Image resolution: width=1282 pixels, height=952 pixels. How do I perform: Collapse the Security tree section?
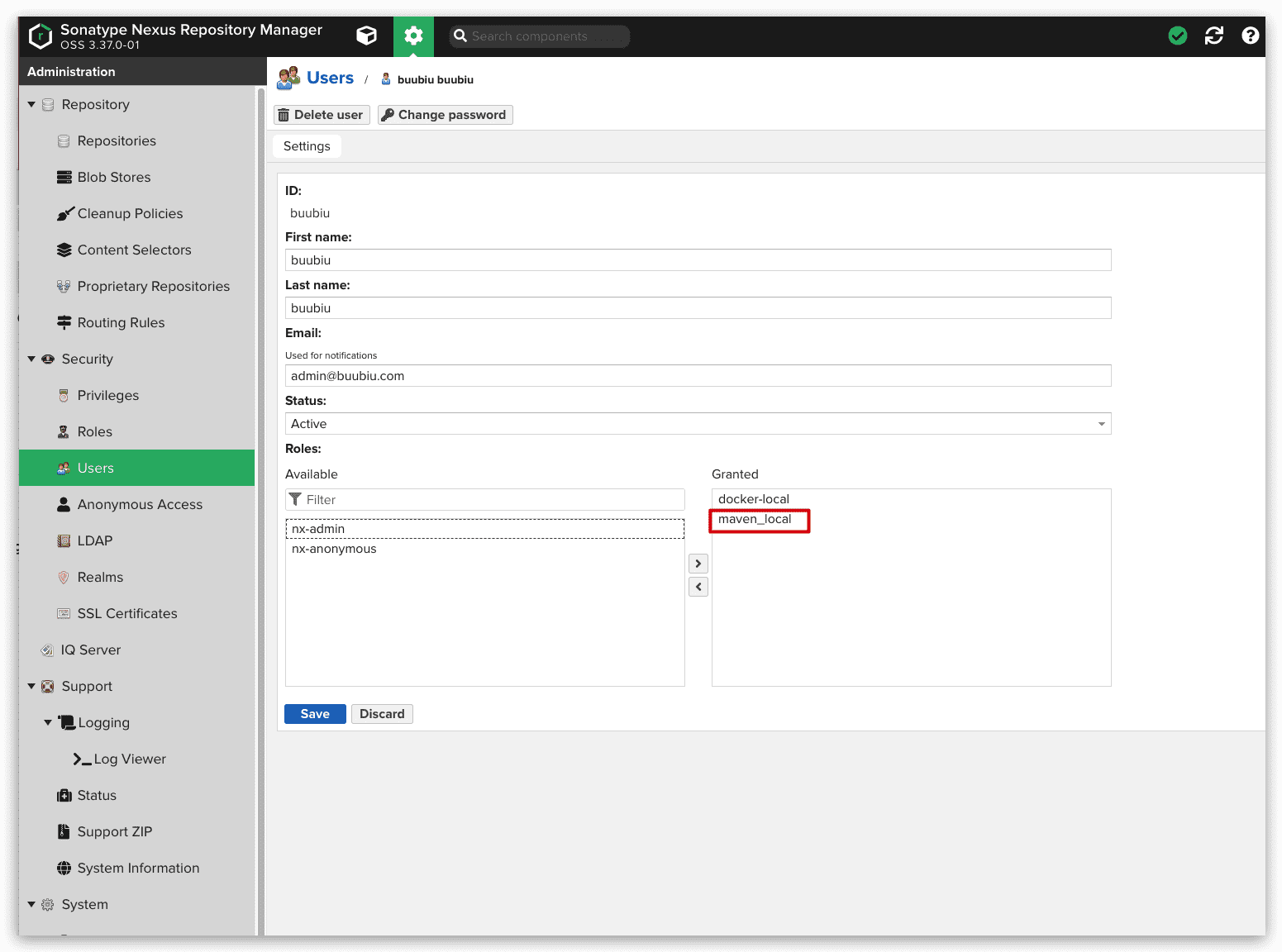pyautogui.click(x=31, y=359)
